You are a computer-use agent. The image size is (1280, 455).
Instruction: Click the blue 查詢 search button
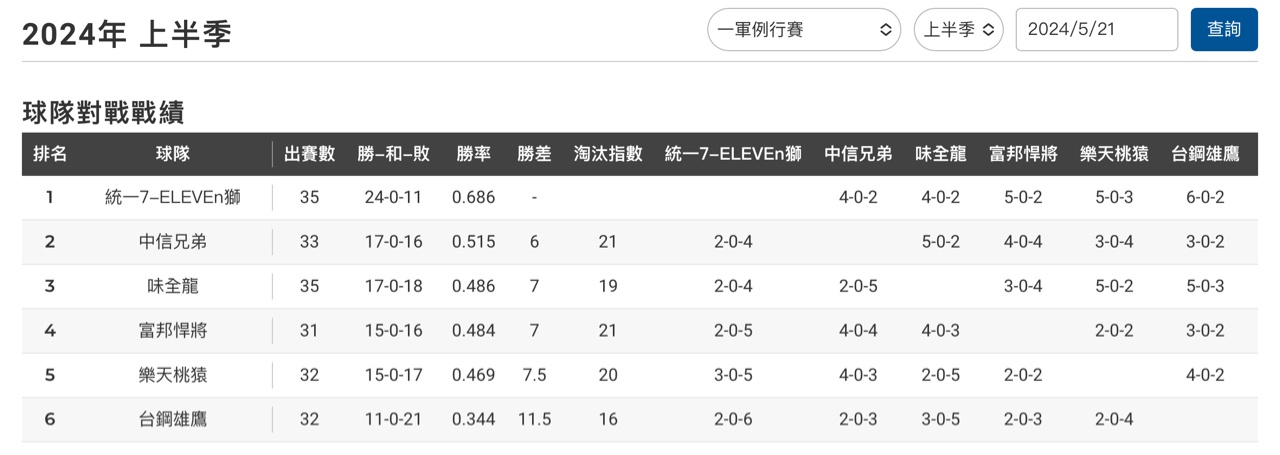1224,30
